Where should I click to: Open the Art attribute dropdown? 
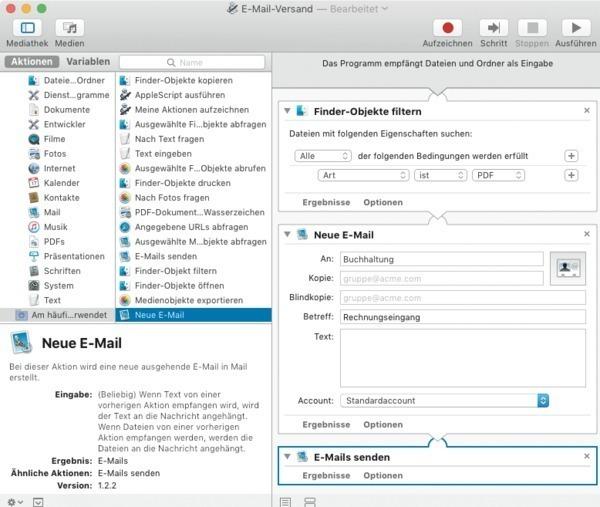[364, 175]
